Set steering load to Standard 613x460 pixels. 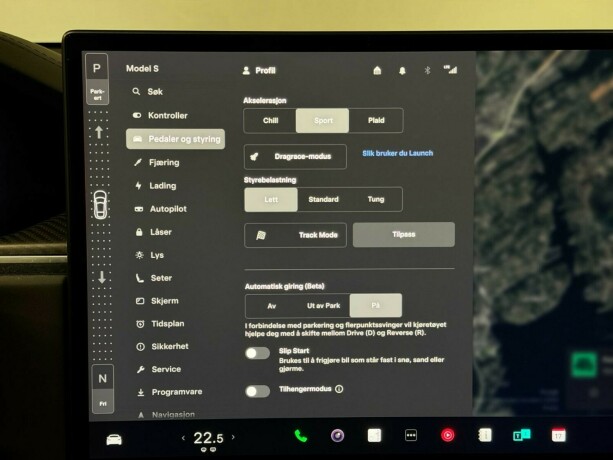[323, 199]
